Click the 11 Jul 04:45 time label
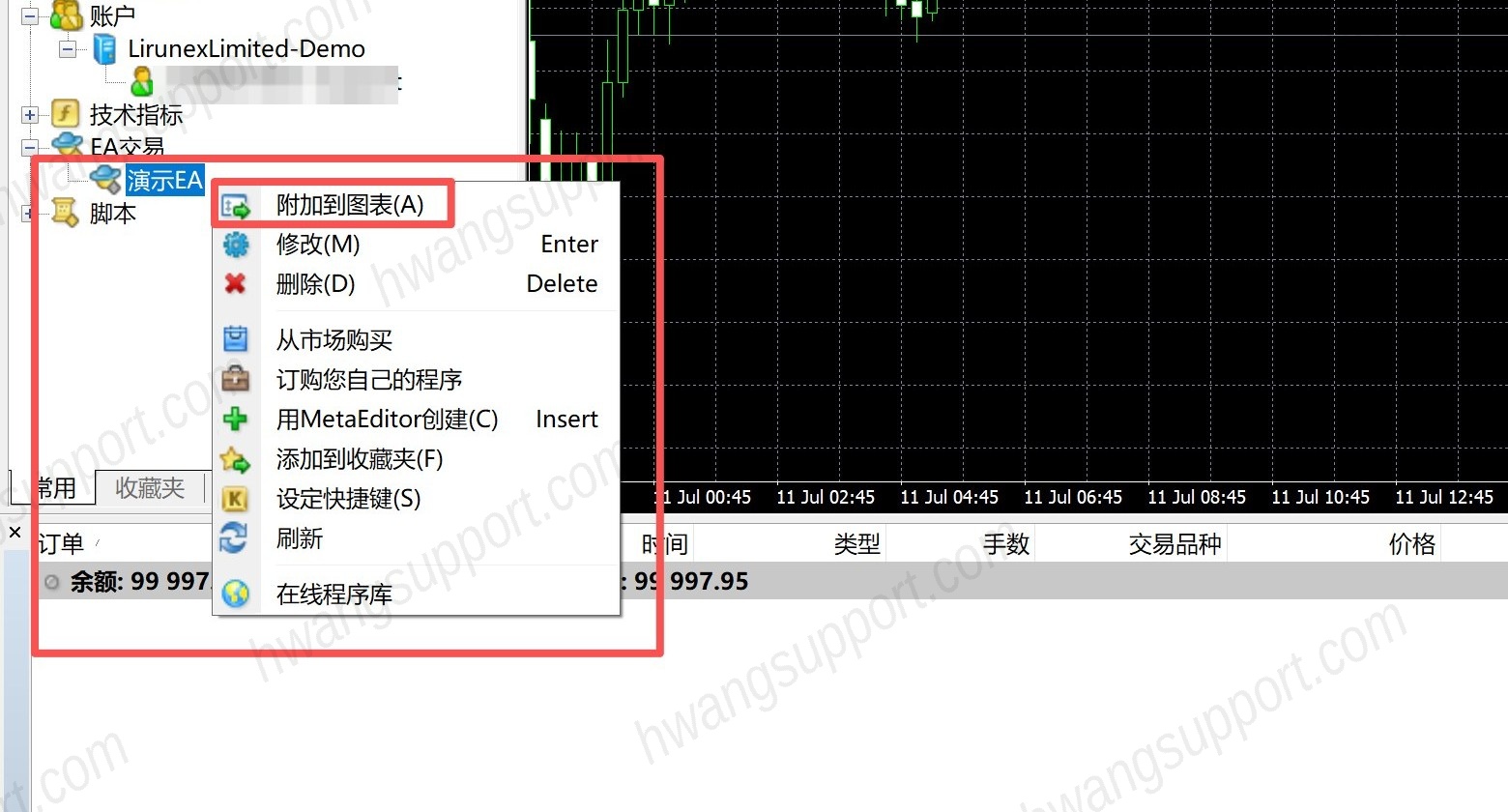Screen dimensions: 1508x812 click(949, 497)
